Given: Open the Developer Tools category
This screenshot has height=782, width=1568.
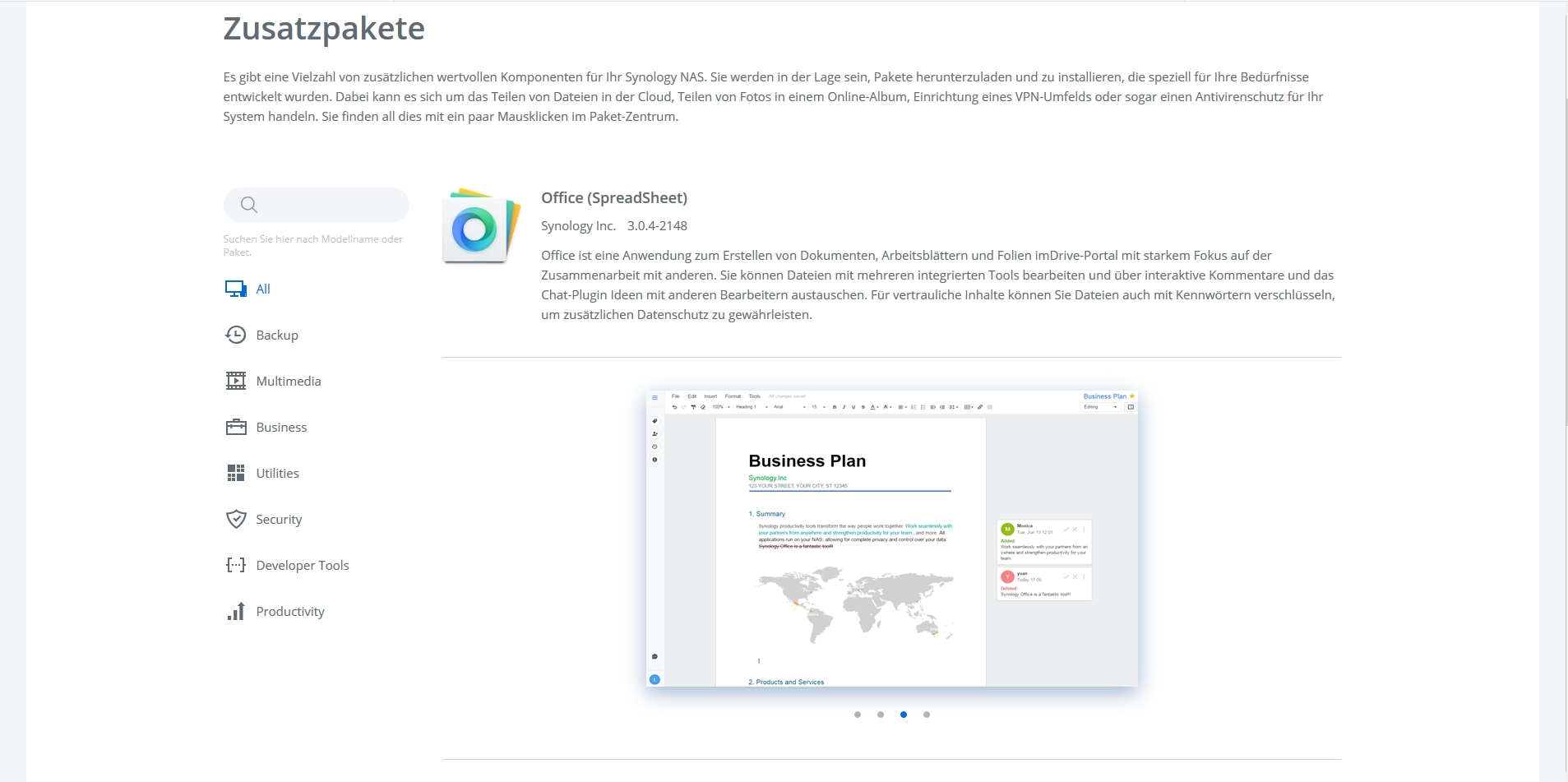Looking at the screenshot, I should click(303, 565).
